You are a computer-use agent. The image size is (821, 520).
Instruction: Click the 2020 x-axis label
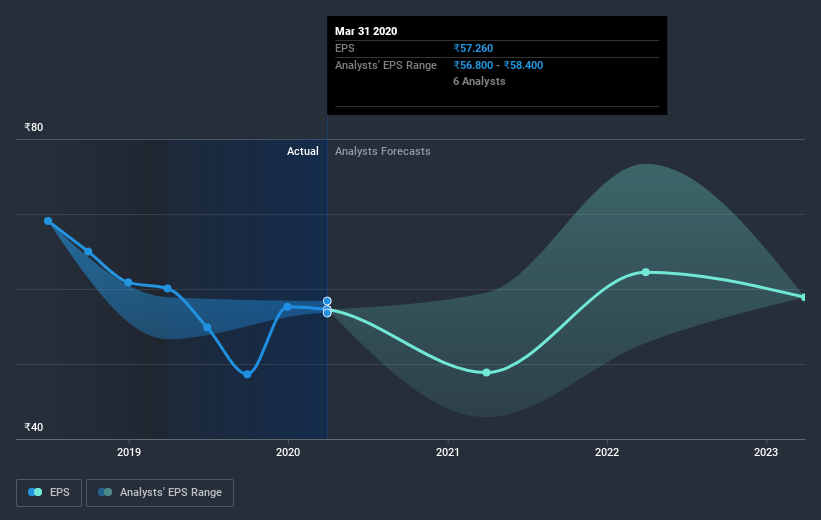(x=288, y=452)
